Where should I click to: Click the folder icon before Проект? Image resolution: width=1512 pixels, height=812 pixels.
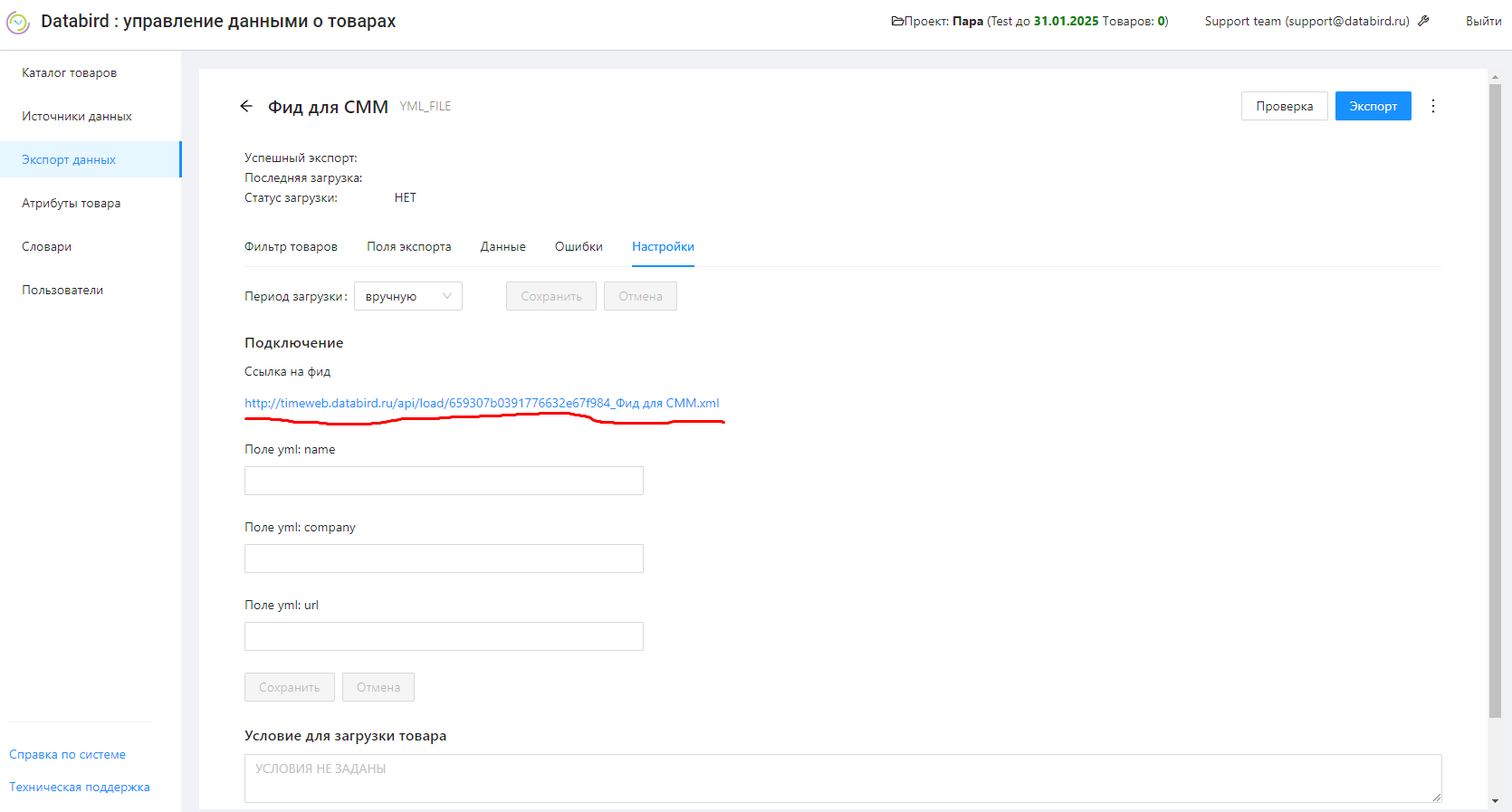click(x=896, y=21)
